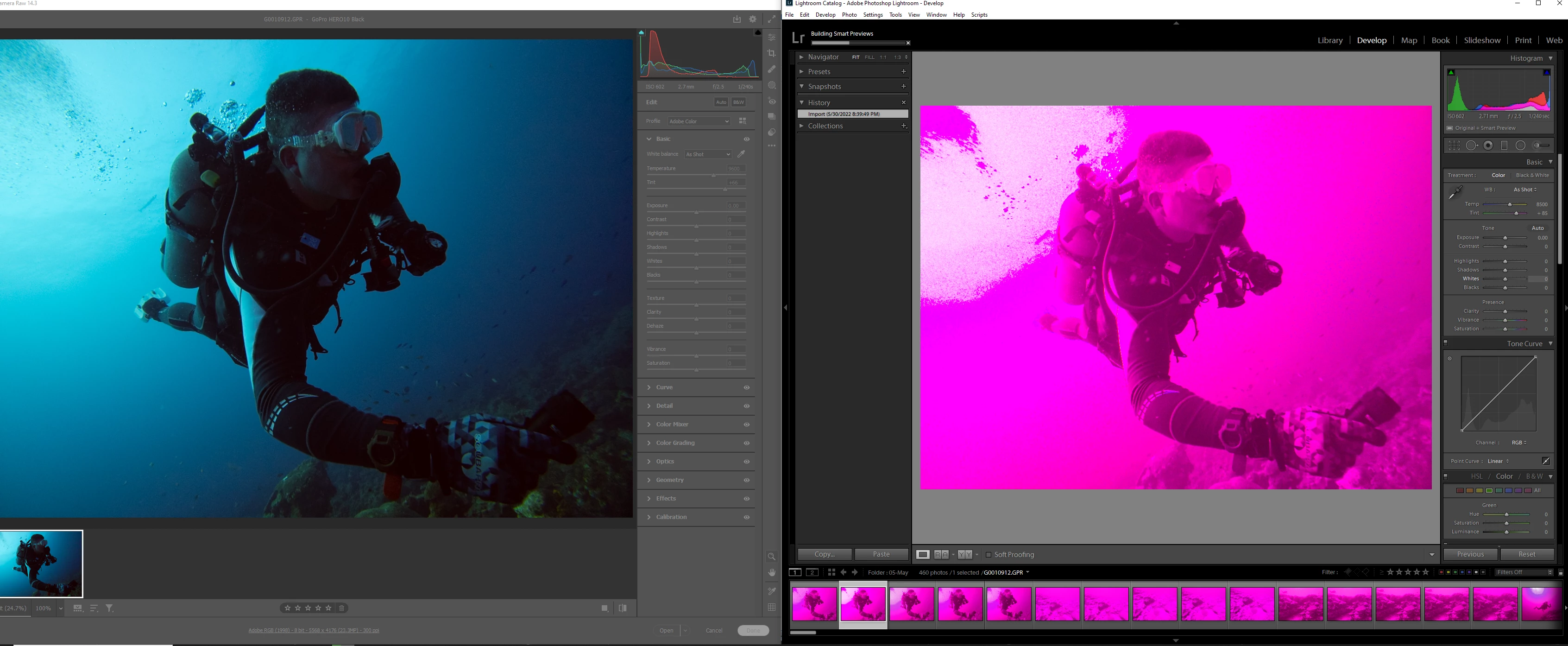
Task: Select Lightroom red eye correction tool
Action: coord(1488,146)
